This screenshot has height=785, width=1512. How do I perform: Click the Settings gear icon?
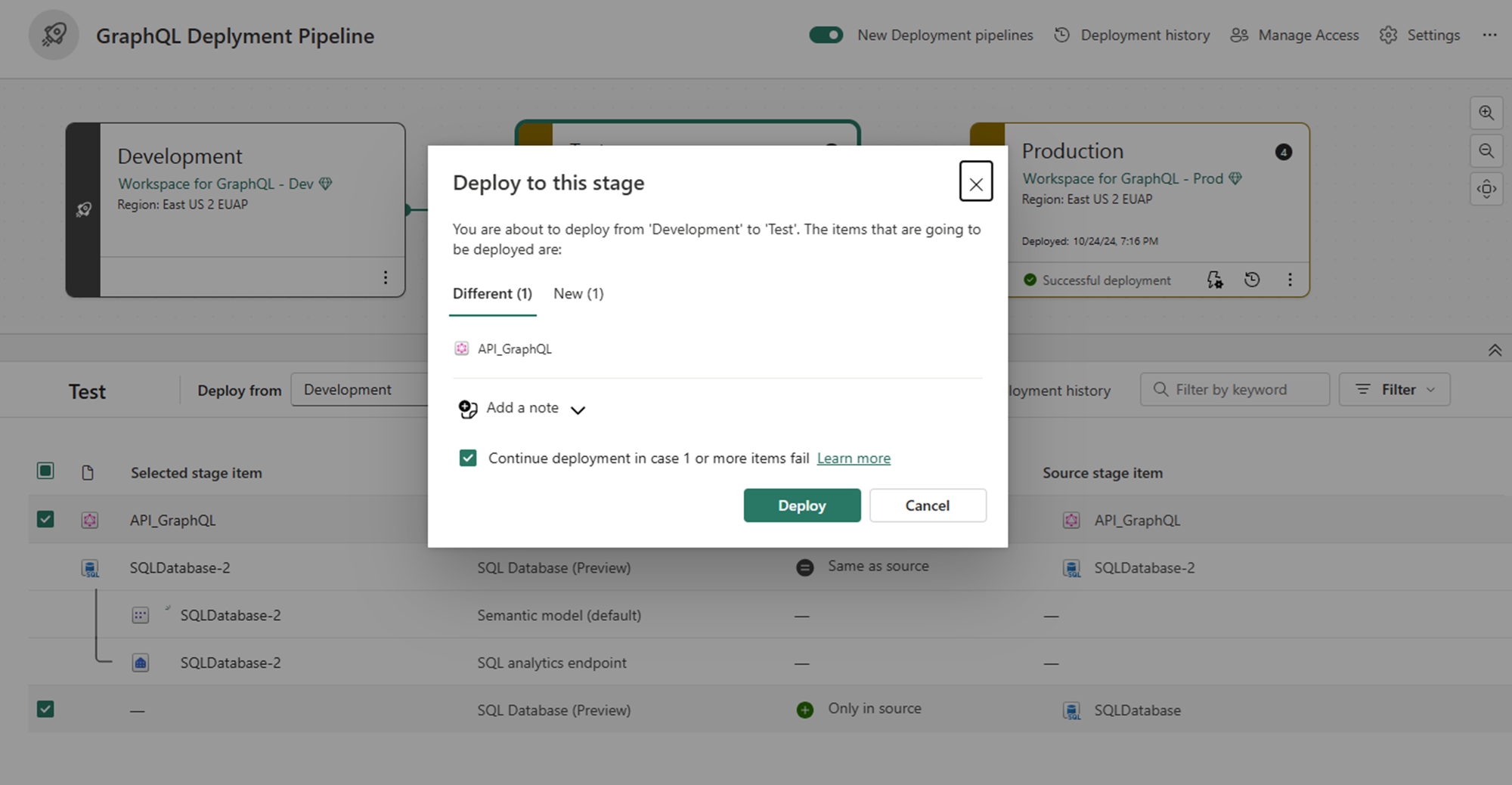[x=1388, y=36]
